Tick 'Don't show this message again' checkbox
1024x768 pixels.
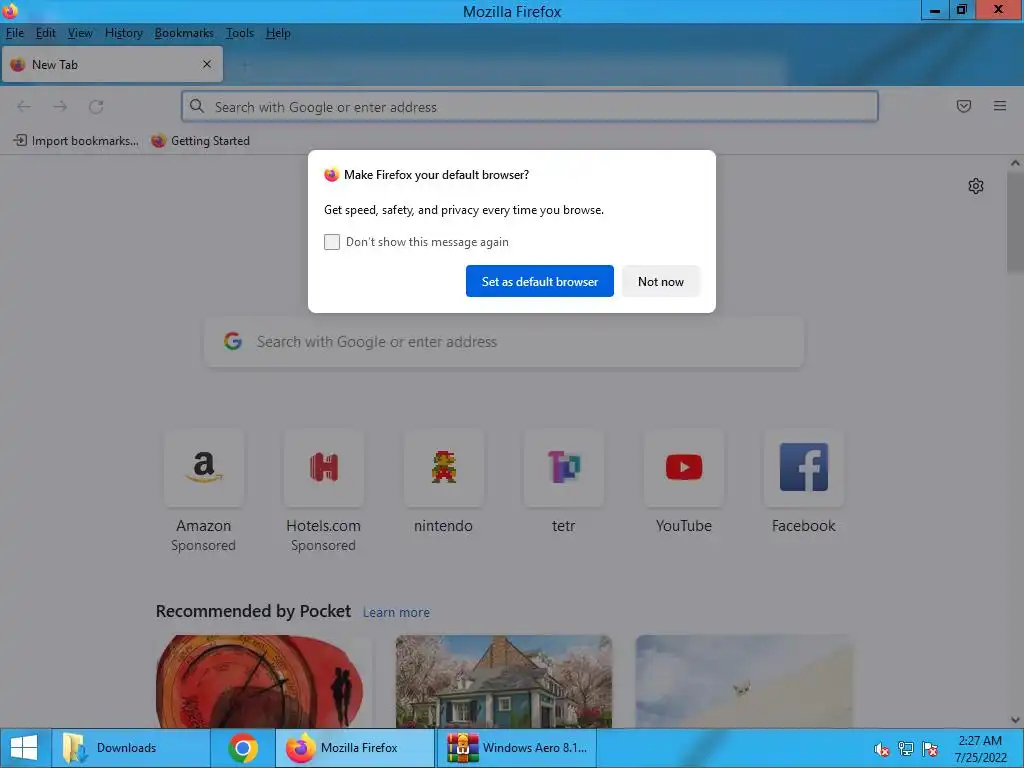coord(332,242)
